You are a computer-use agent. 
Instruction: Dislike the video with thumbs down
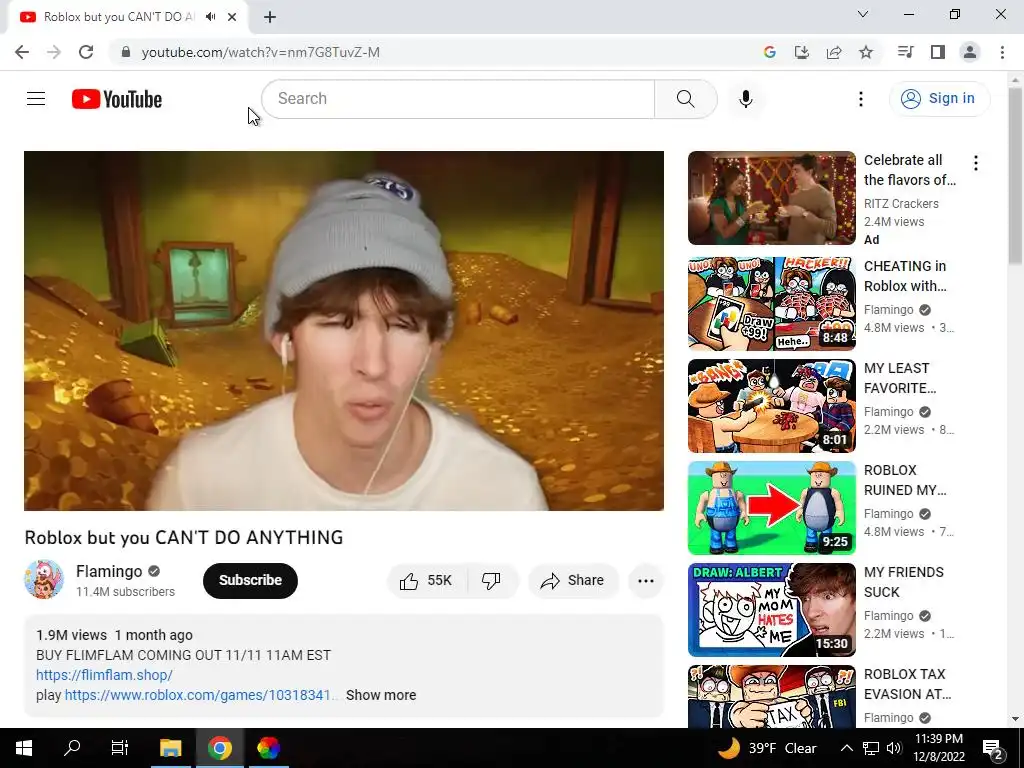tap(491, 581)
